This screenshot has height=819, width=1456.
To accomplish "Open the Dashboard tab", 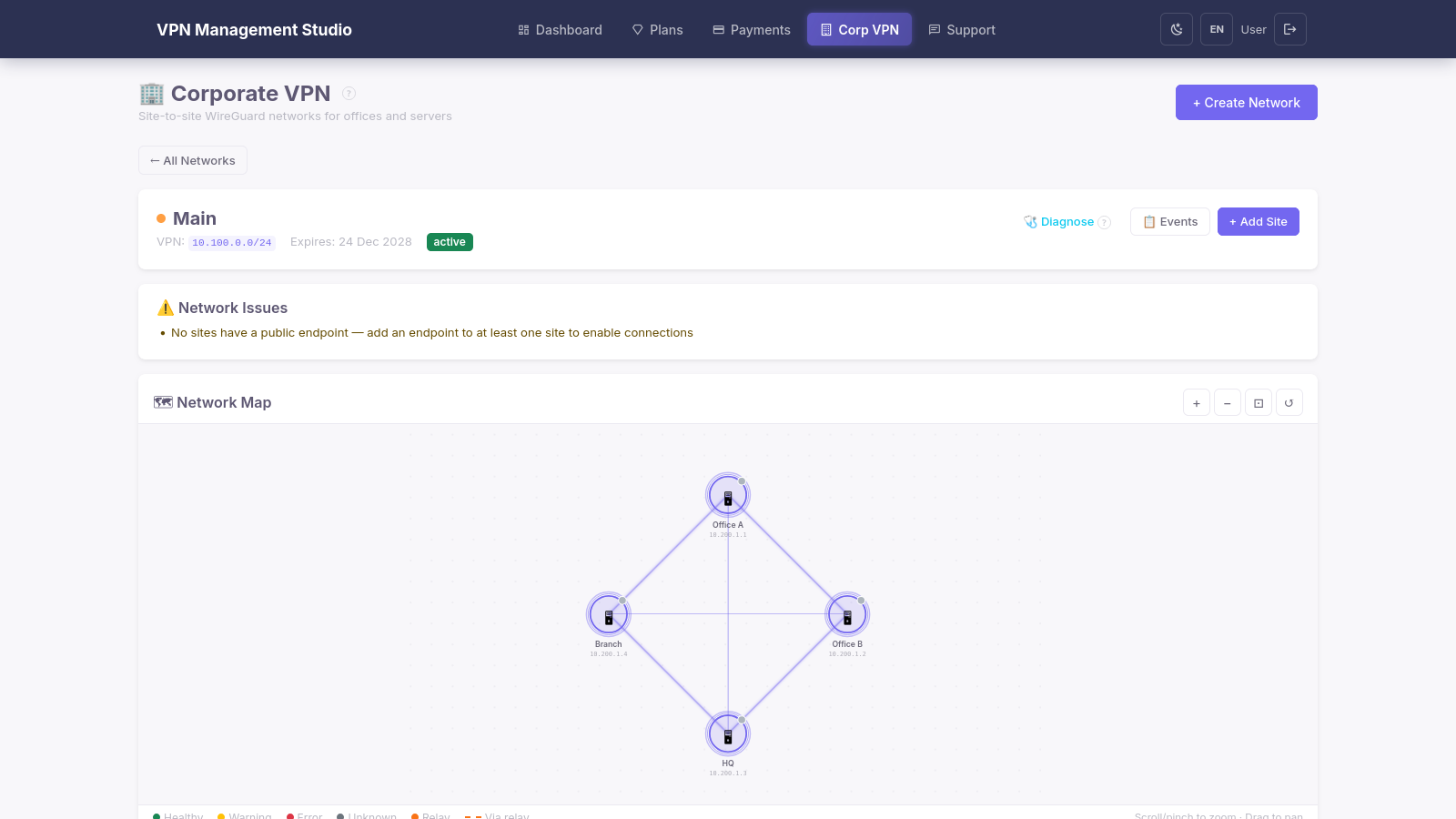I will pos(560,30).
